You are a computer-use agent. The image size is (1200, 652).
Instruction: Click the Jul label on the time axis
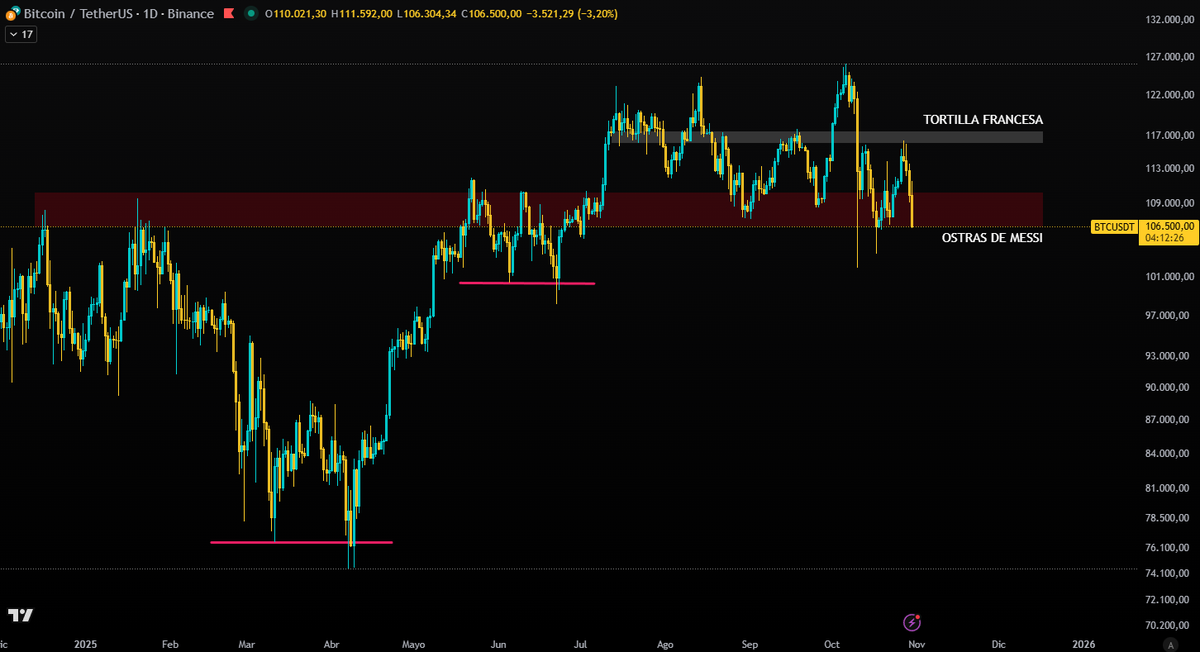click(579, 643)
